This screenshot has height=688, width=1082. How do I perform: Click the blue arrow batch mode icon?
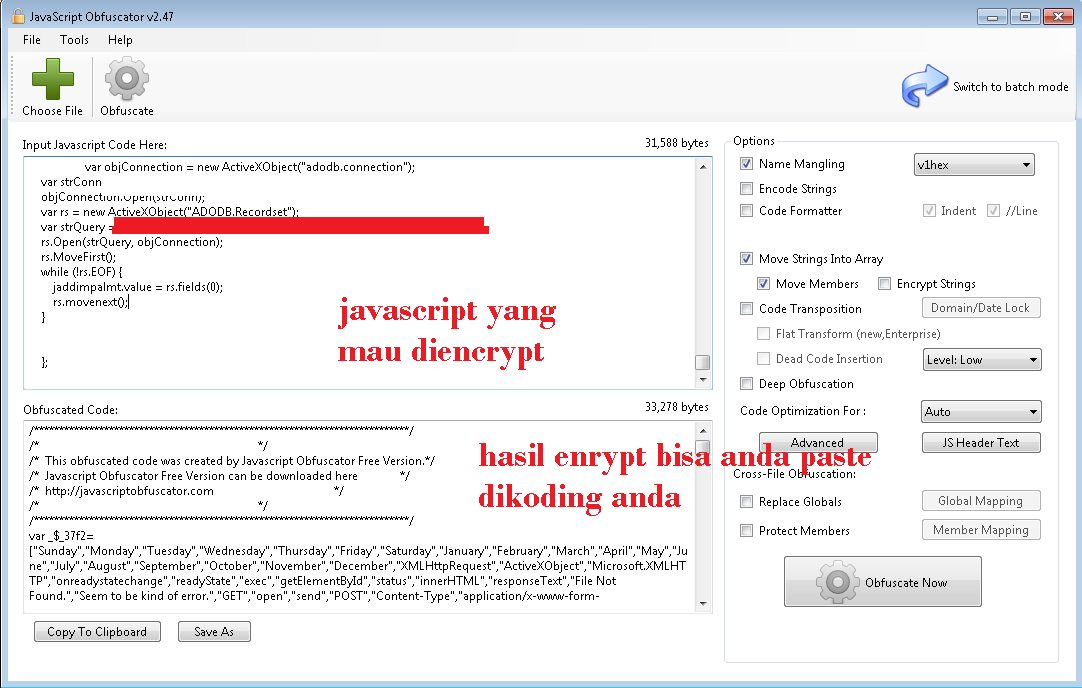tap(925, 86)
